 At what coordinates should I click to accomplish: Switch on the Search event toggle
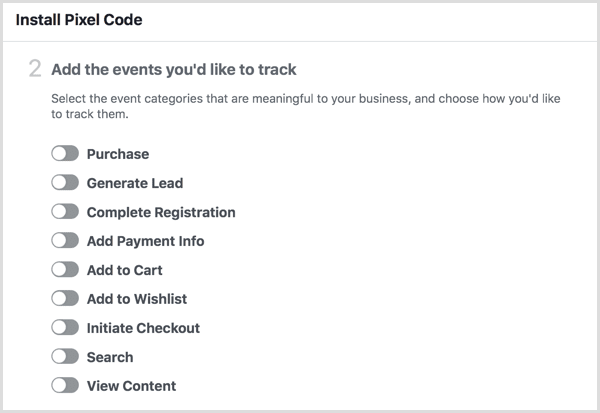click(x=65, y=357)
